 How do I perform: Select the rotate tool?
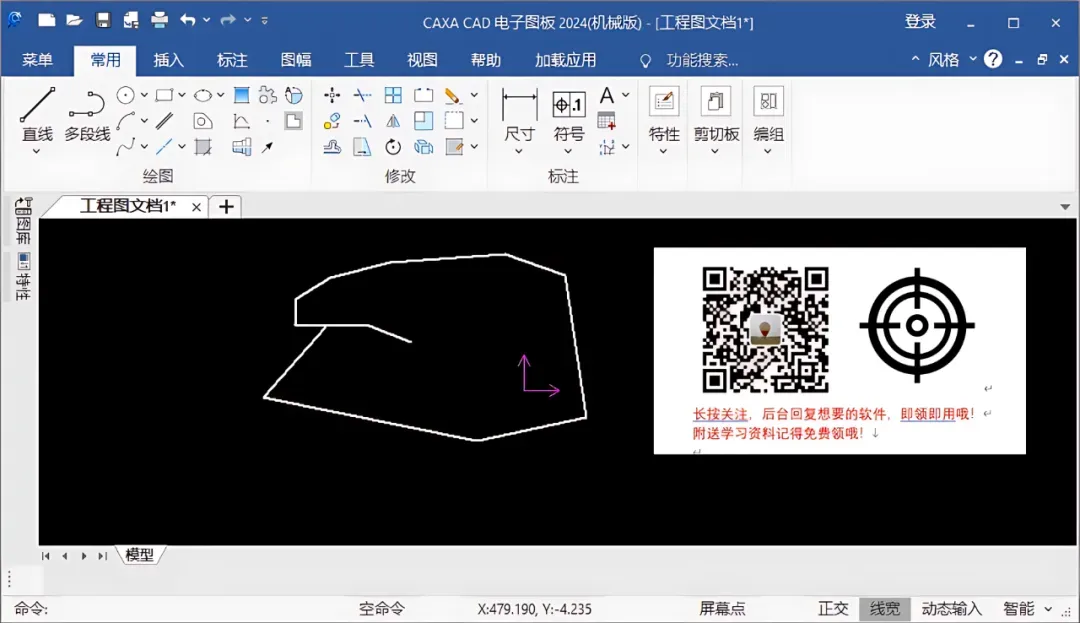click(x=393, y=147)
